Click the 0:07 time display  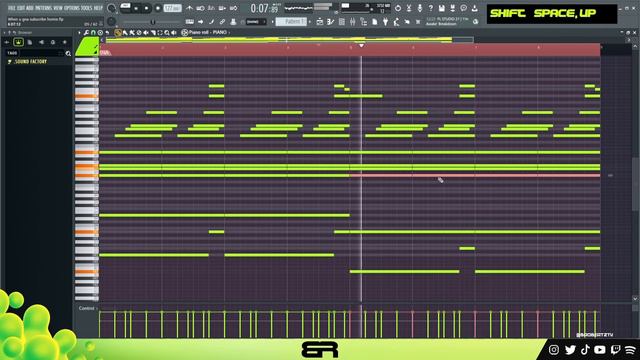pyautogui.click(x=265, y=8)
